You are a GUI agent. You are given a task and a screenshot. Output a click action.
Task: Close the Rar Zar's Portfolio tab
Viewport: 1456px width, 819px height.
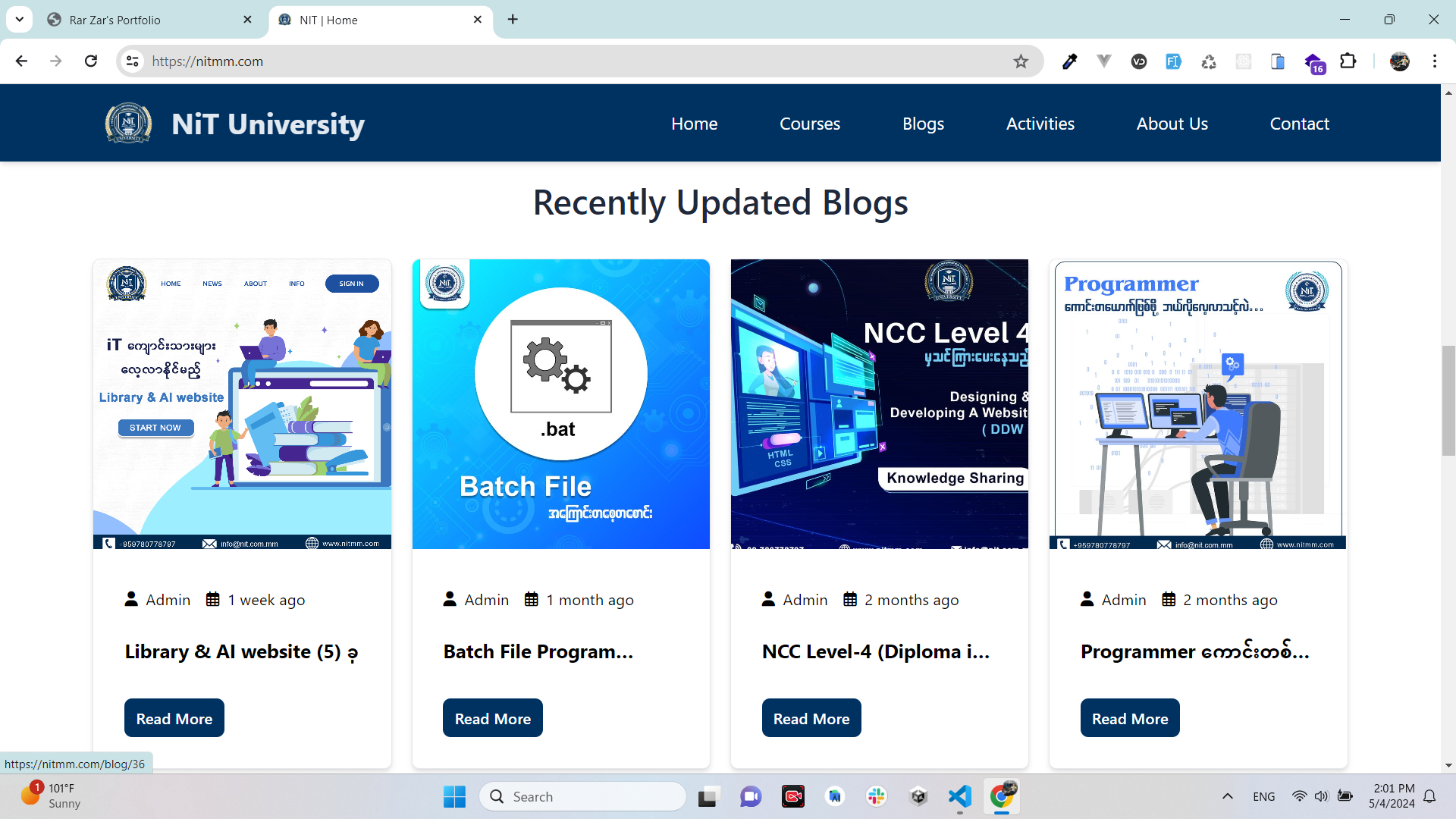click(x=247, y=20)
